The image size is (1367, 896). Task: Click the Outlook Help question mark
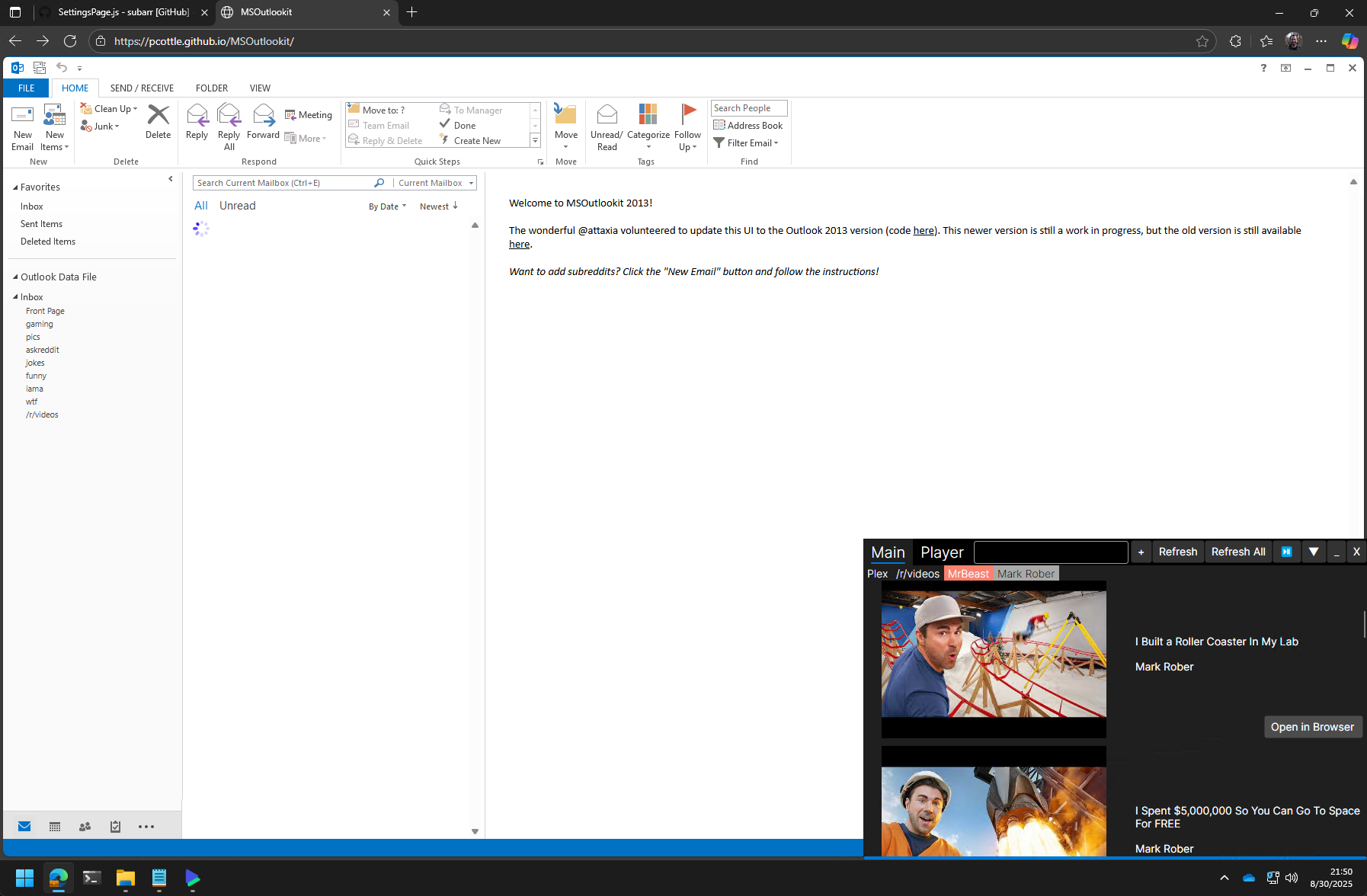point(1263,68)
